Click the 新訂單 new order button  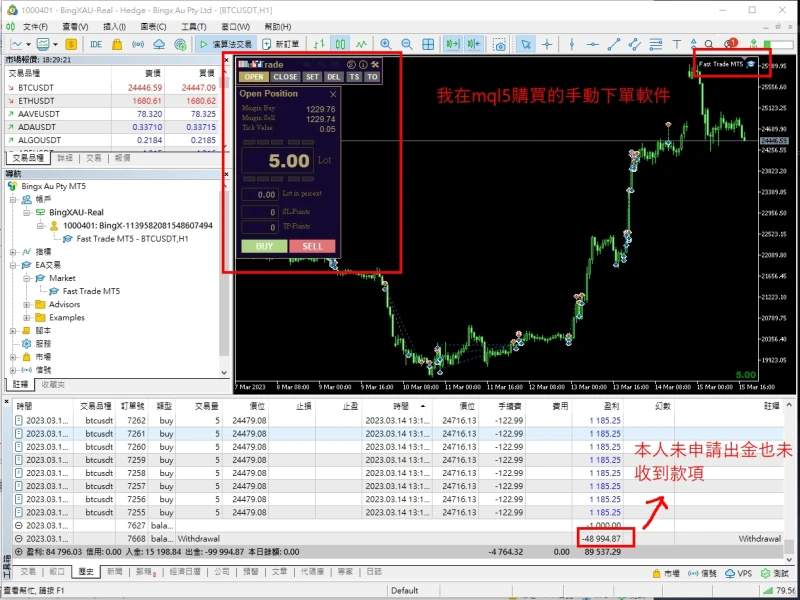[282, 44]
